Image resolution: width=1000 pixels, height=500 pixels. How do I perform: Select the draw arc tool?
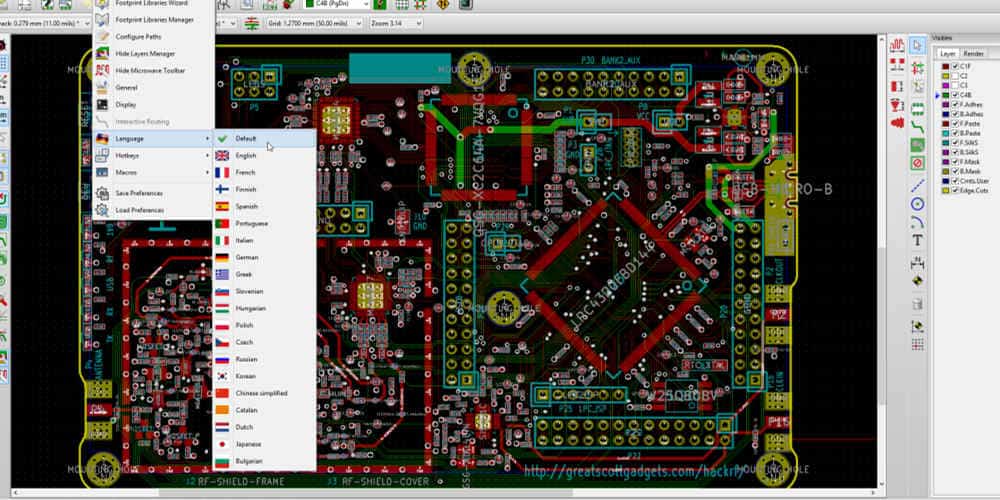917,222
